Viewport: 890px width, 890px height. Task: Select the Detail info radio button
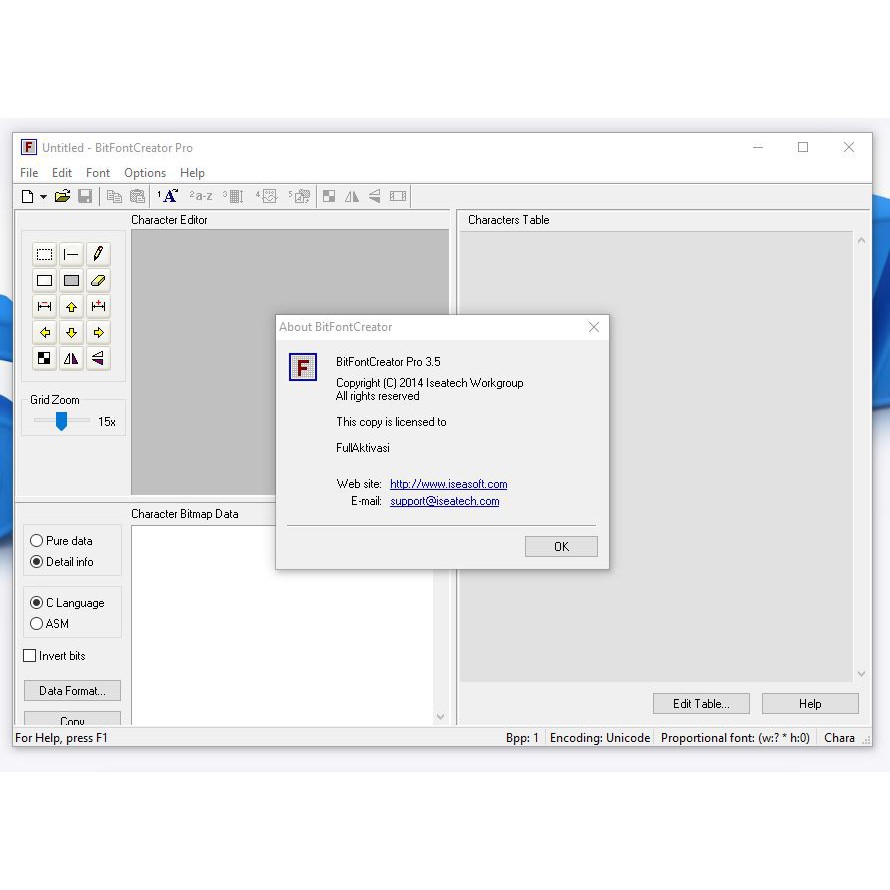pos(36,562)
